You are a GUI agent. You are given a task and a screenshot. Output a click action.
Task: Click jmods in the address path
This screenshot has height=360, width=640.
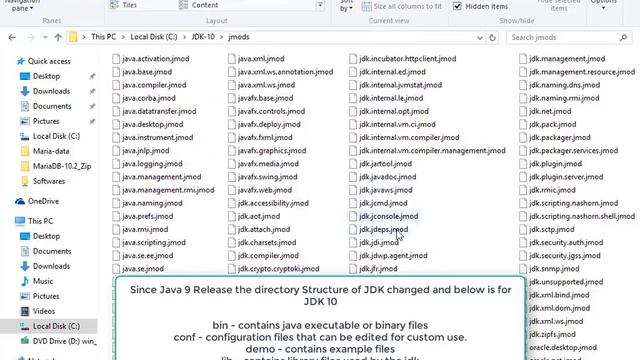239,37
